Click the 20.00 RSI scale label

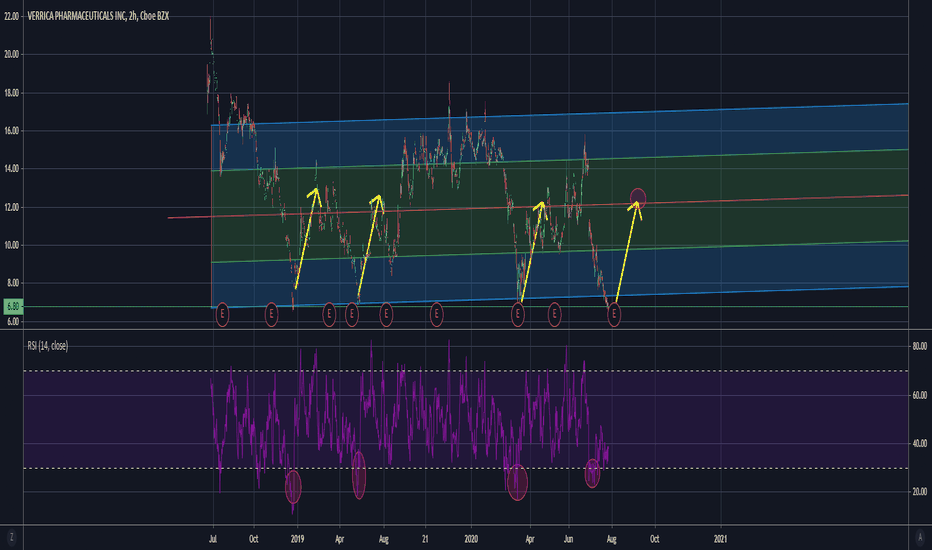point(920,491)
